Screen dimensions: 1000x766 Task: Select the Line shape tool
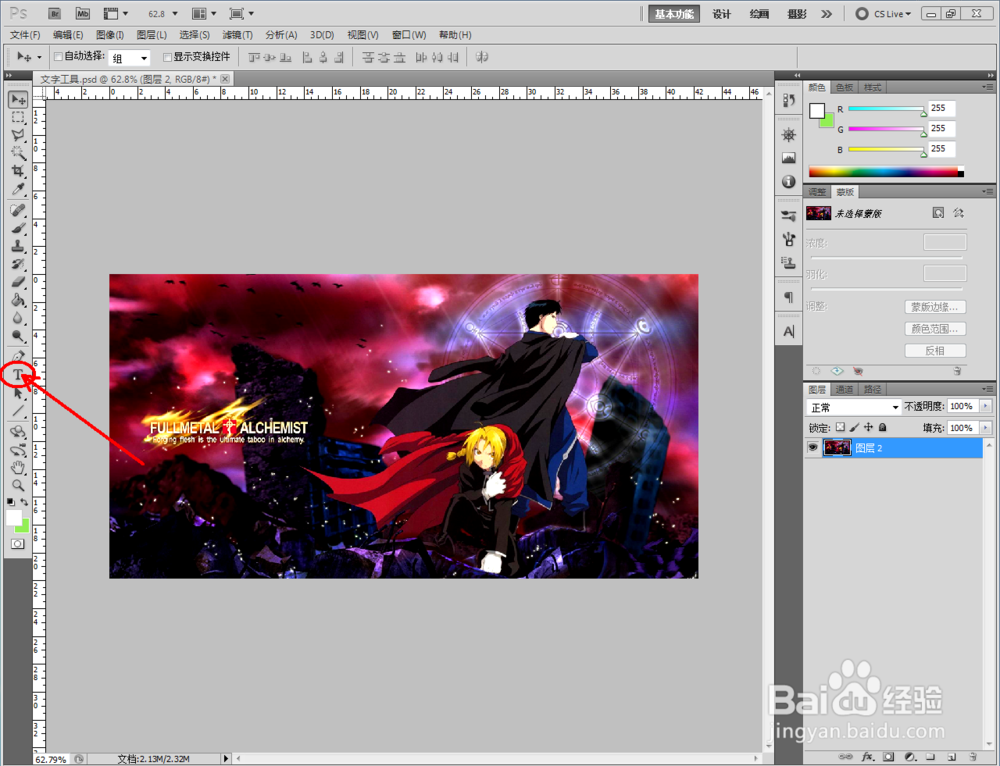tap(18, 411)
